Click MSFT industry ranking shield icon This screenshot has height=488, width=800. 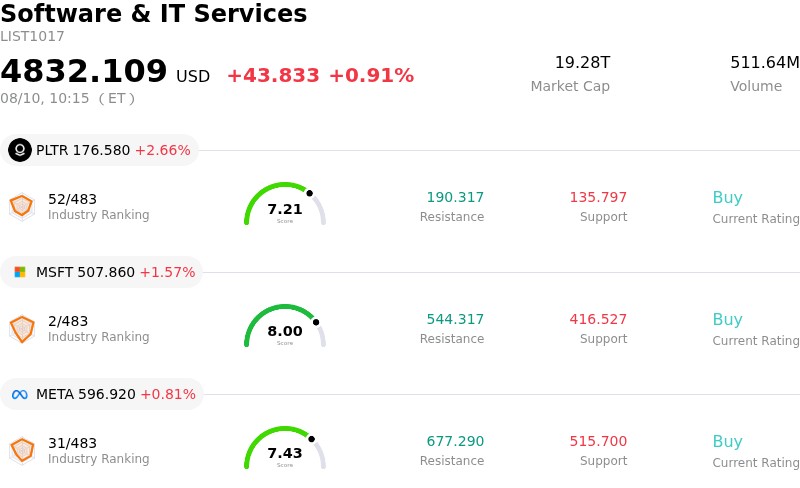click(x=22, y=329)
